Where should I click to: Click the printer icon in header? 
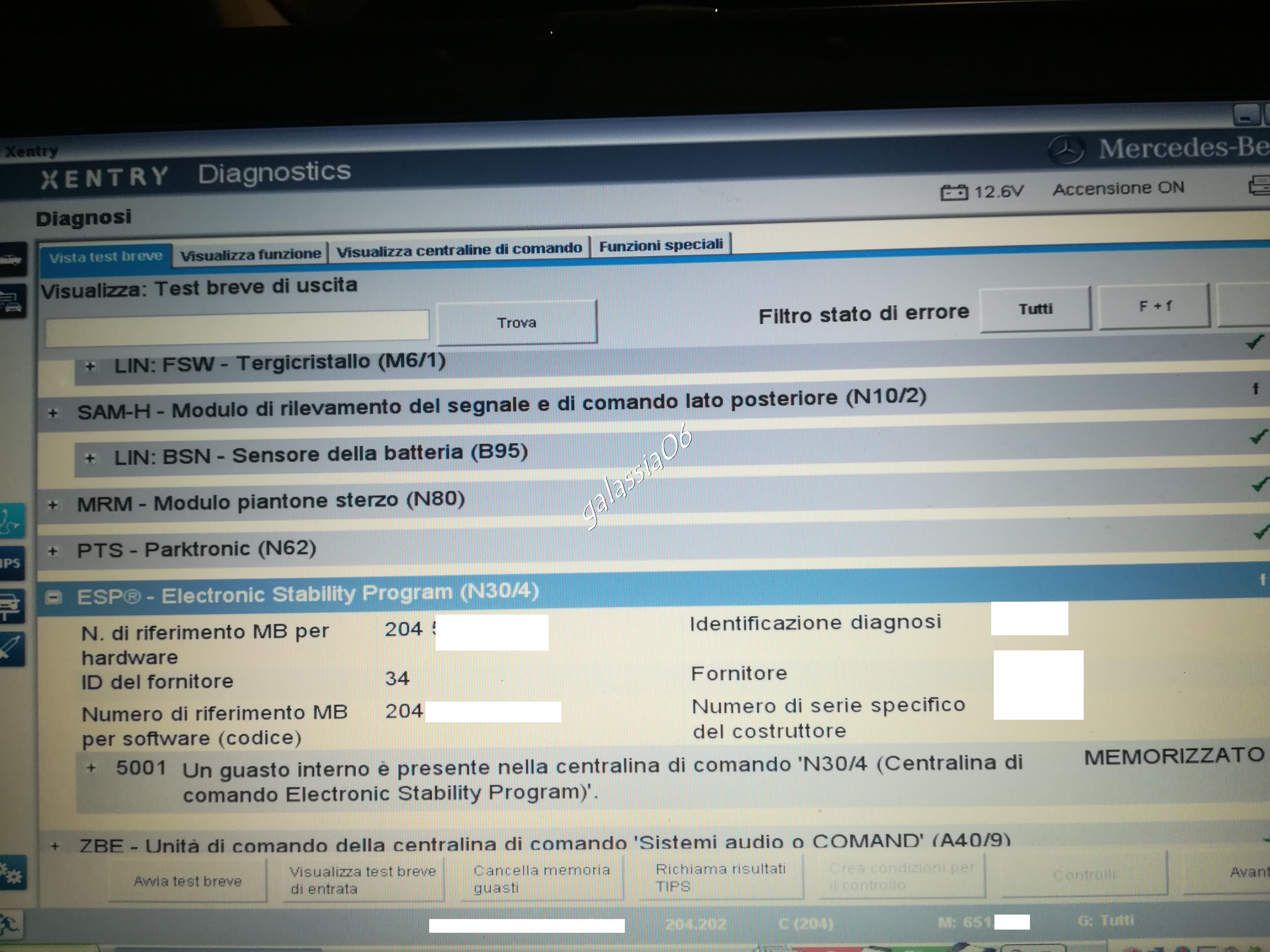pyautogui.click(x=1260, y=185)
